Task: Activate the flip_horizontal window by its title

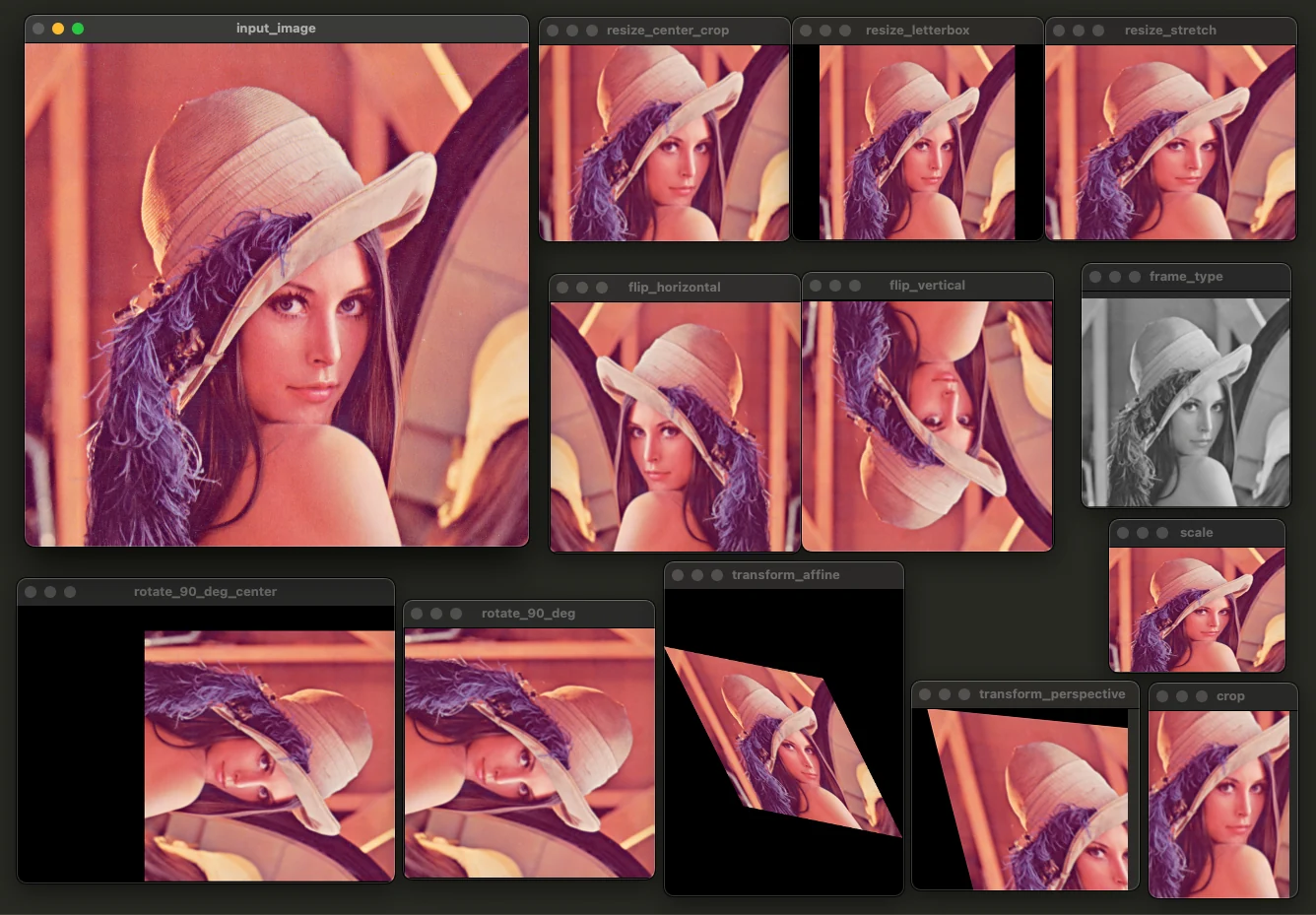Action: pos(674,288)
